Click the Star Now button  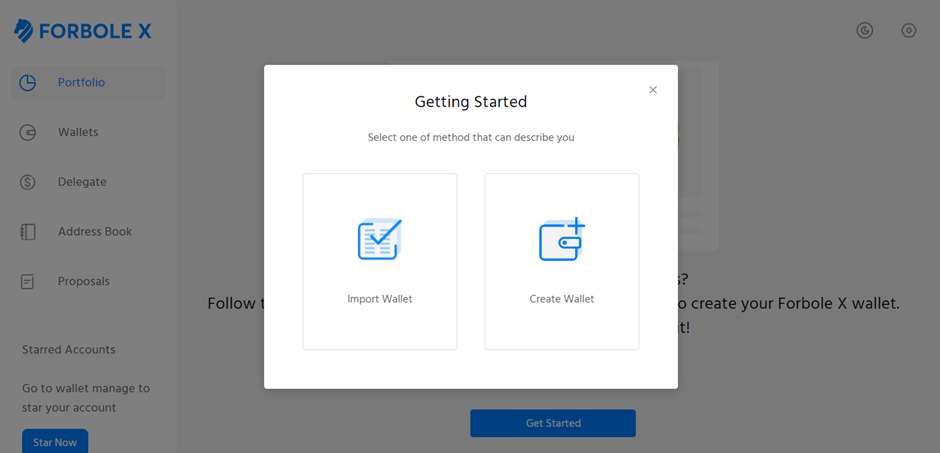(x=55, y=442)
